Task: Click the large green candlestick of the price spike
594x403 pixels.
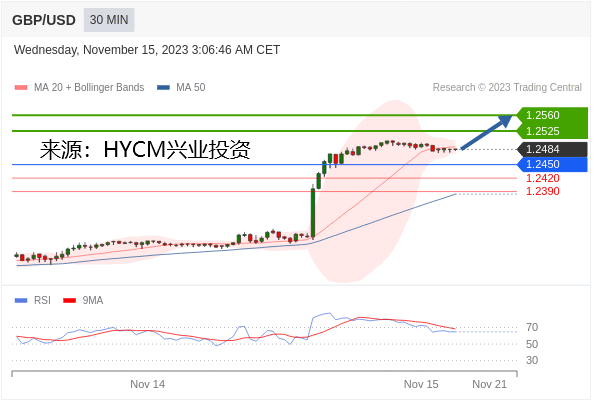Action: click(x=313, y=212)
